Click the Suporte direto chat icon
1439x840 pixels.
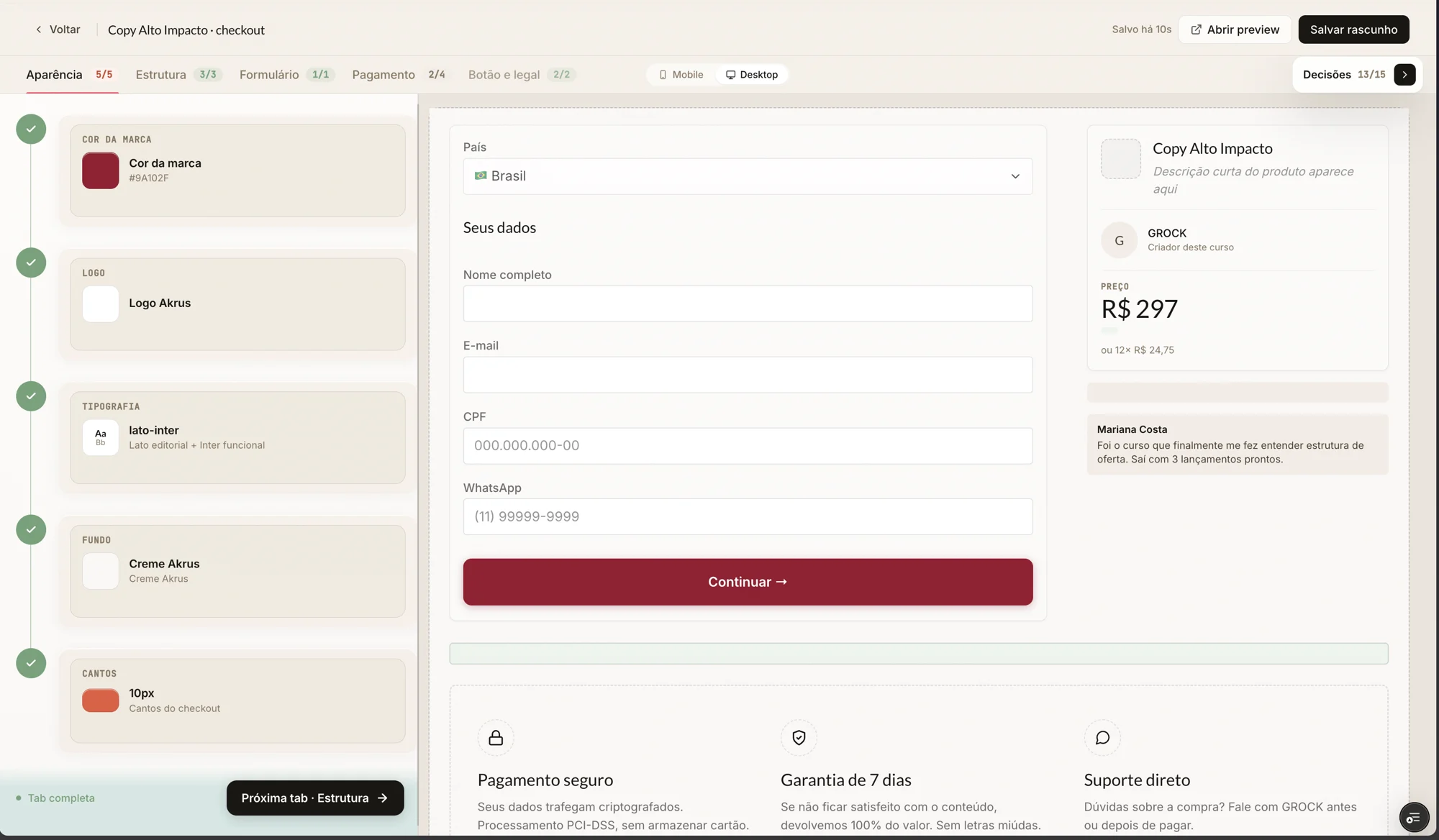pyautogui.click(x=1102, y=738)
